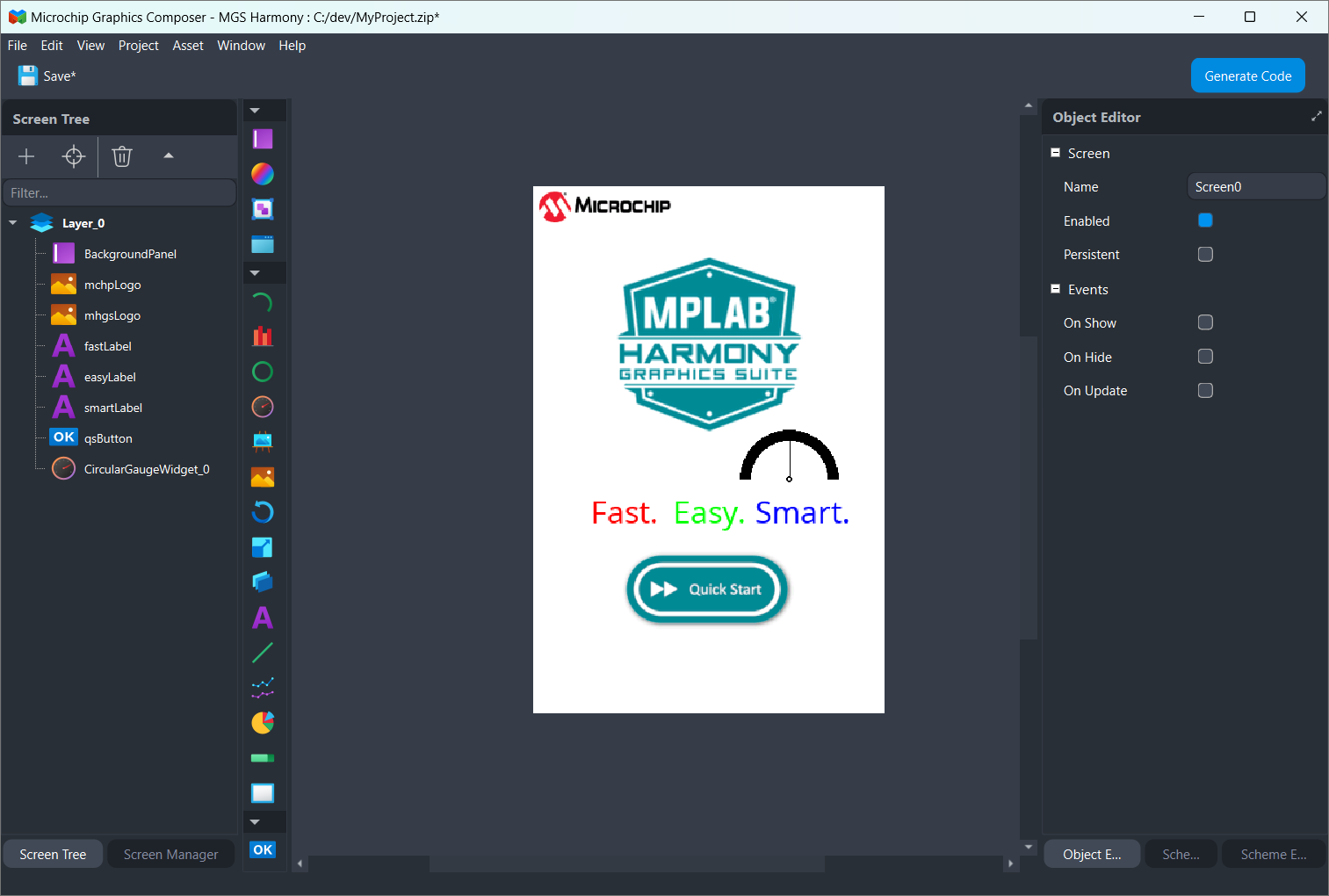The image size is (1329, 896).
Task: Toggle the Enabled checkbox for Screen0
Action: click(1205, 220)
